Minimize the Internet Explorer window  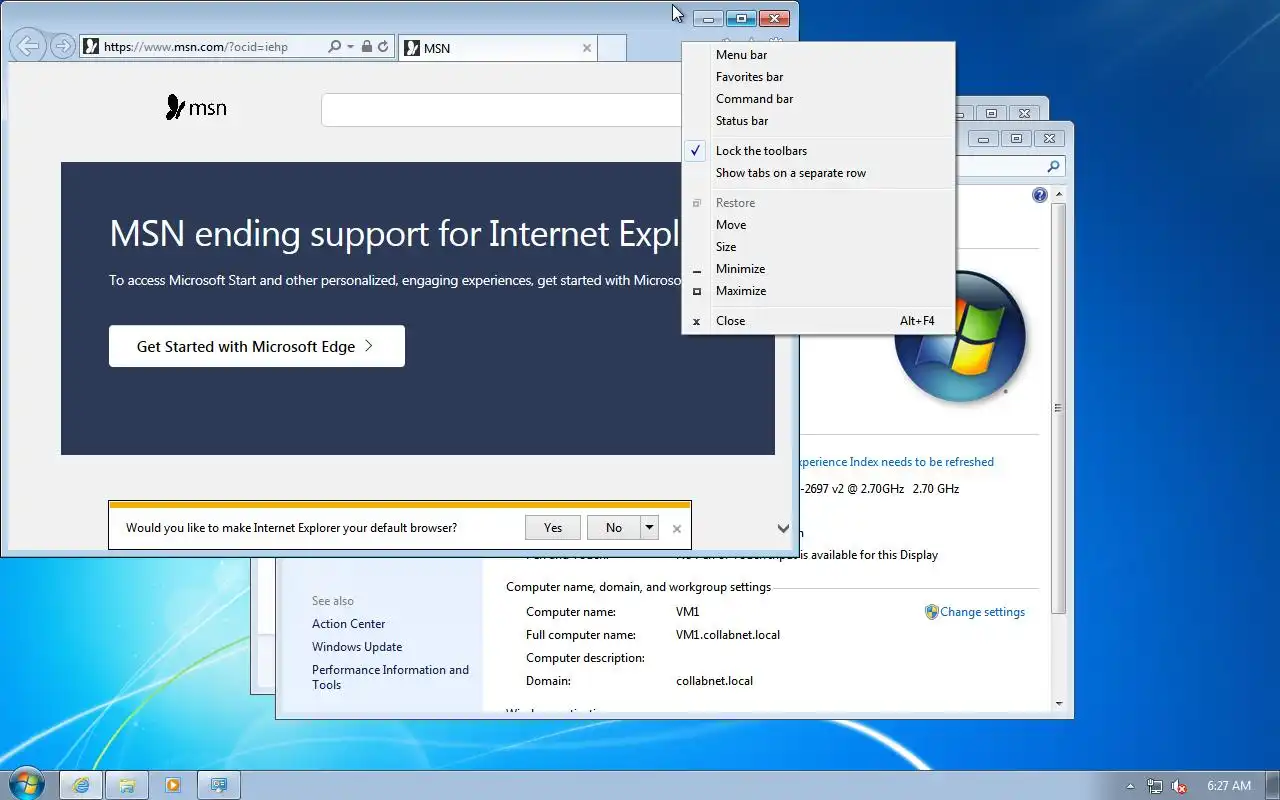pyautogui.click(x=708, y=18)
